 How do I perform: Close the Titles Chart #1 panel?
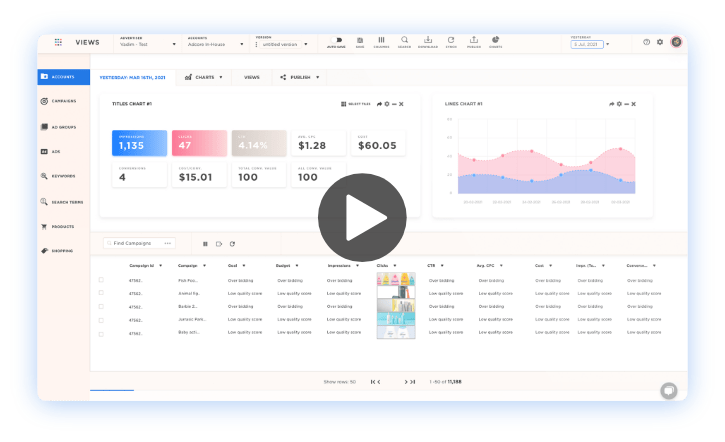pos(401,104)
